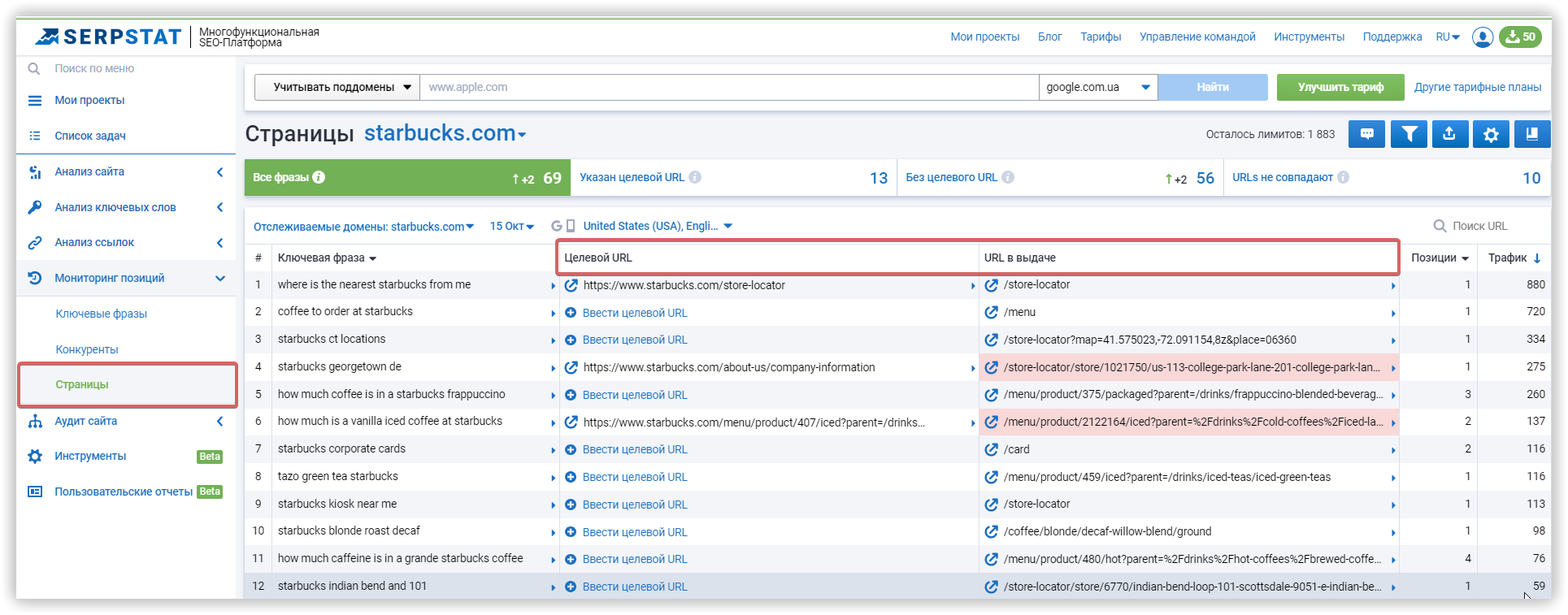Open Поддержка in the top navigation
The width and height of the screenshot is (1568, 615).
tap(1392, 37)
